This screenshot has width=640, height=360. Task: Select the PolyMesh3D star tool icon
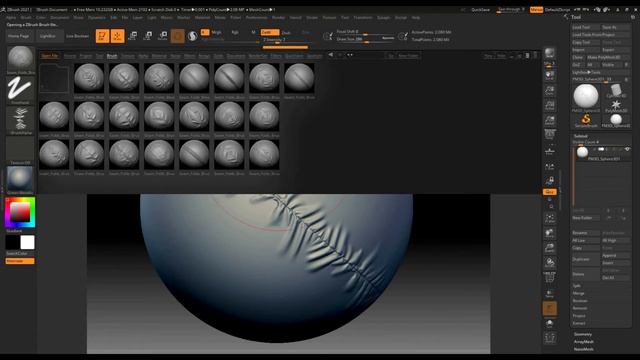(x=616, y=106)
